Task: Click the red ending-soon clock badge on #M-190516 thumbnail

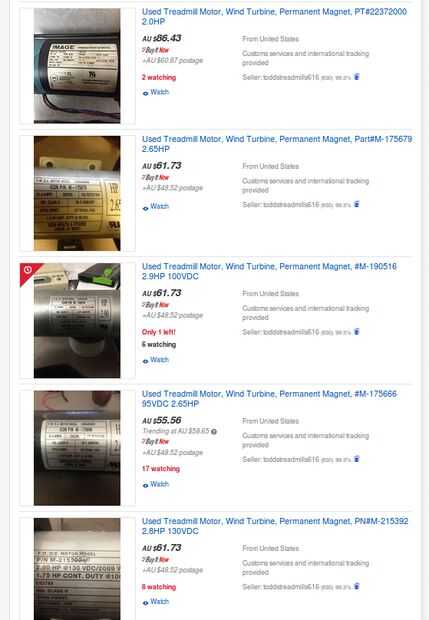Action: 28,270
